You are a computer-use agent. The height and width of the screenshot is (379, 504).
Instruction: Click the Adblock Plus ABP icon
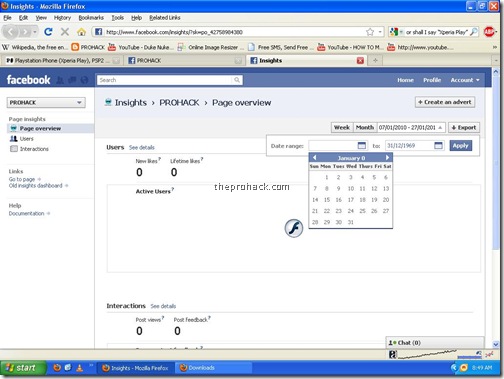click(489, 32)
